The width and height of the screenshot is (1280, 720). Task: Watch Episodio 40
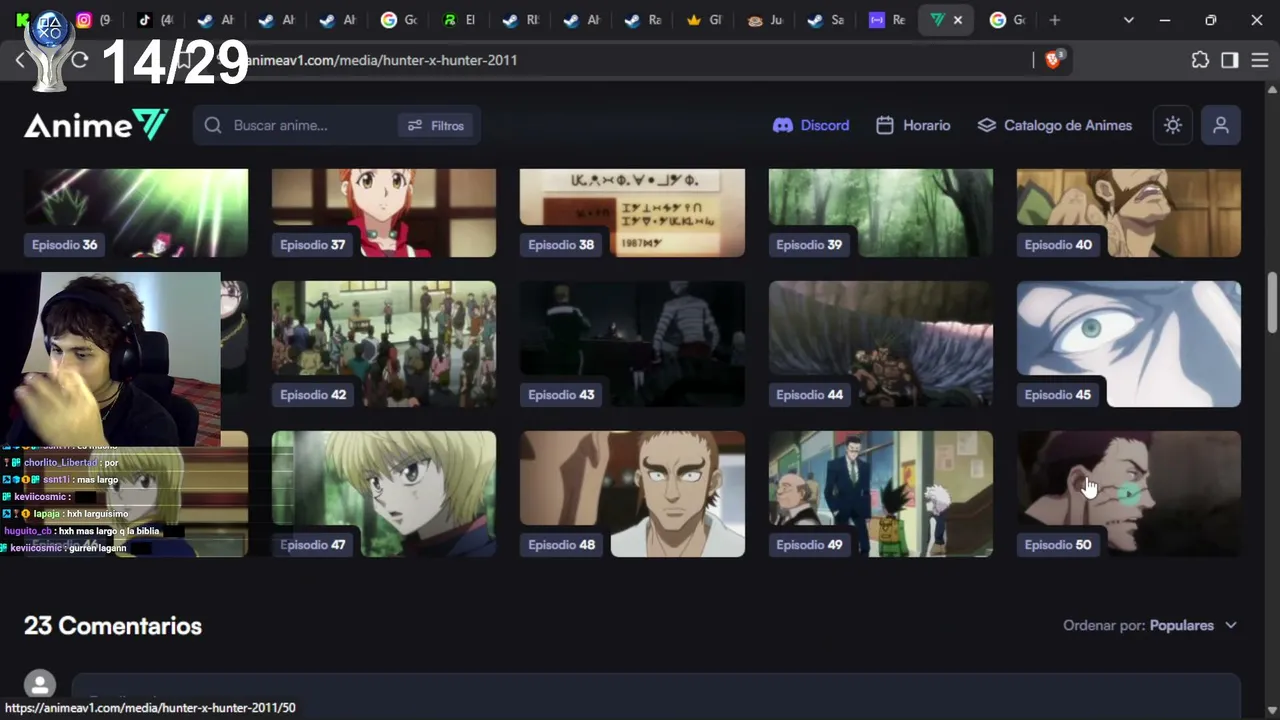[x=1129, y=213]
